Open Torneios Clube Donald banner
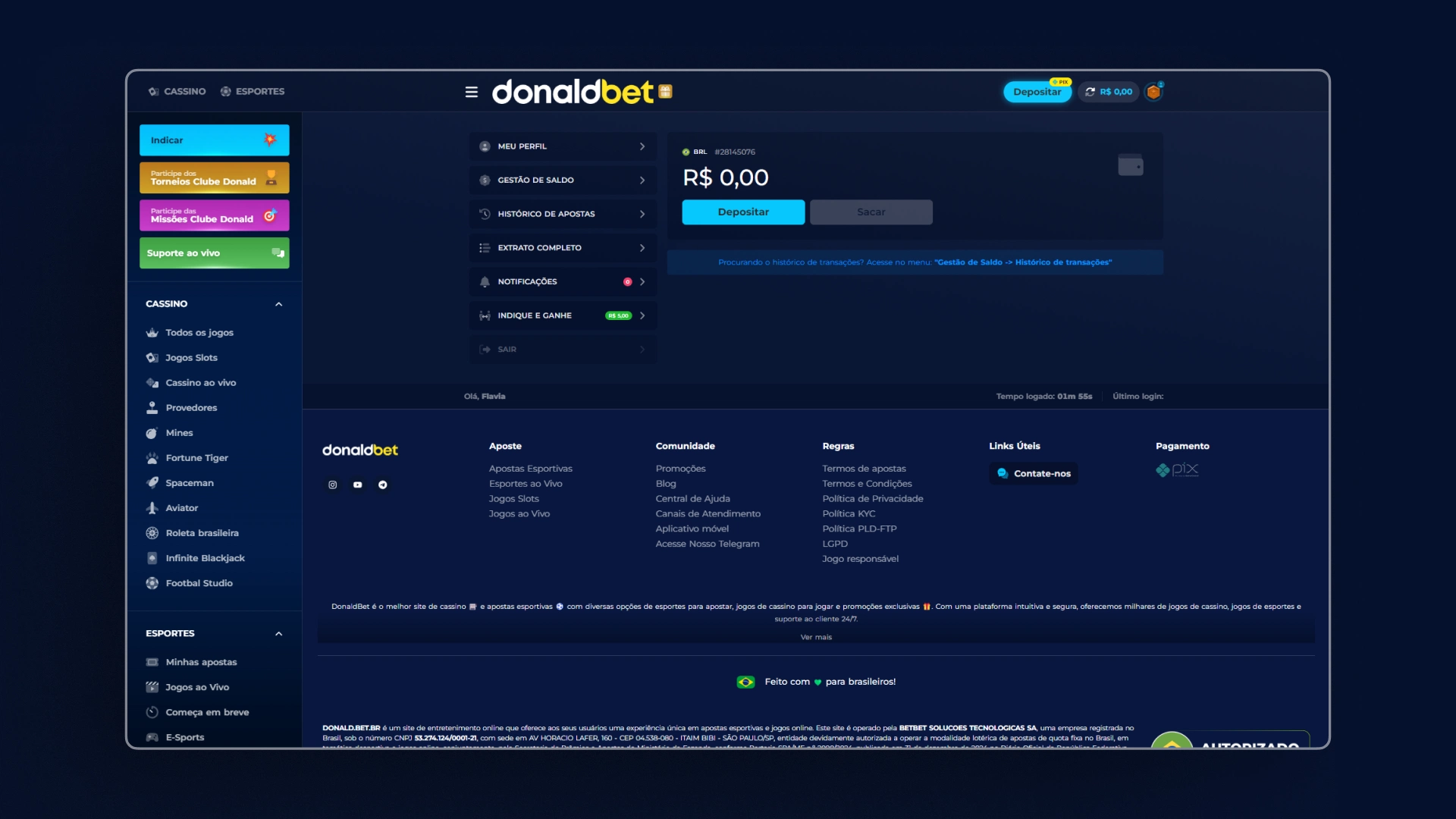Screen dimensions: 1456x819 click(215, 177)
